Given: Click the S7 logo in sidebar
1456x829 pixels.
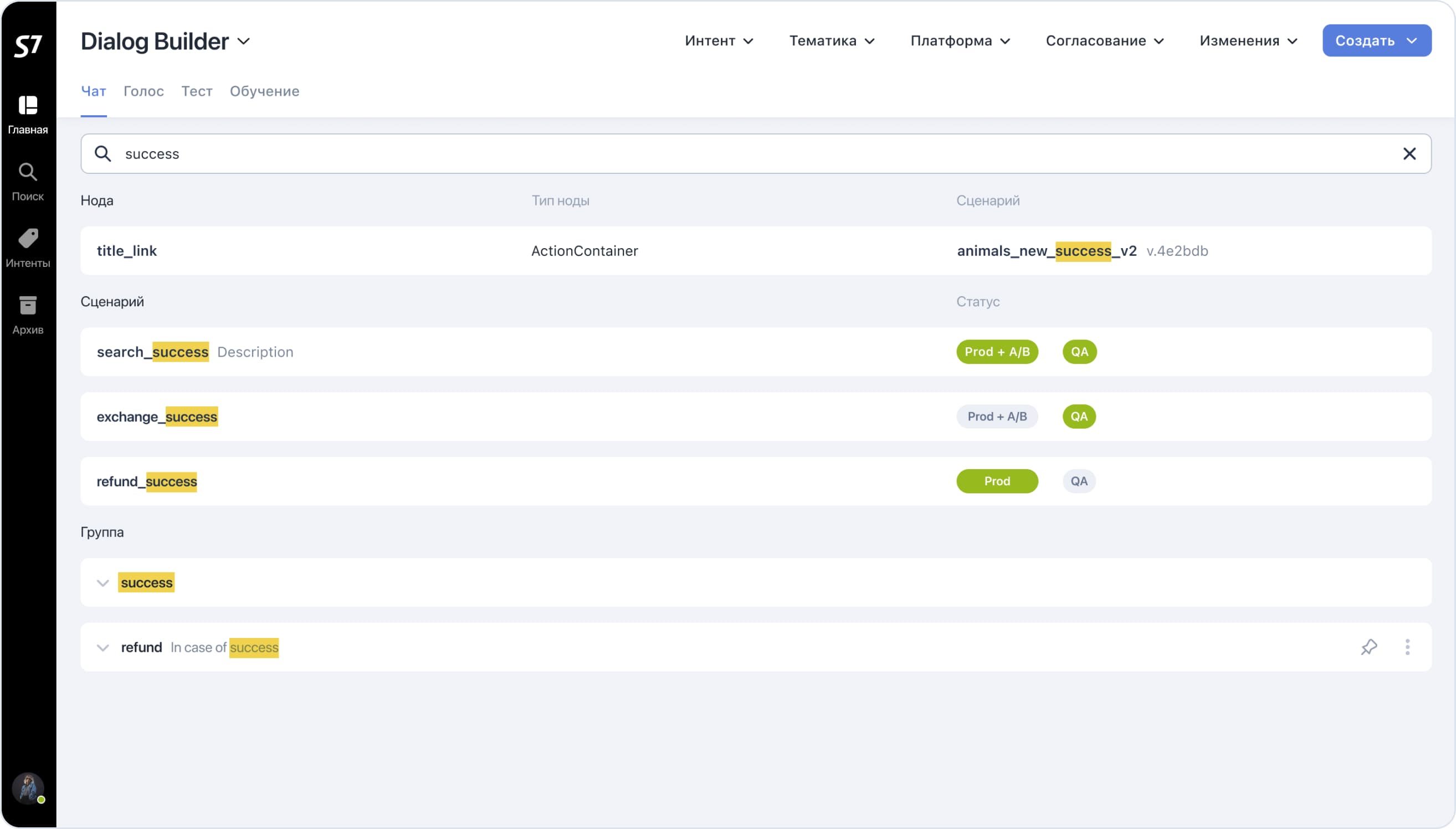Looking at the screenshot, I should (28, 45).
